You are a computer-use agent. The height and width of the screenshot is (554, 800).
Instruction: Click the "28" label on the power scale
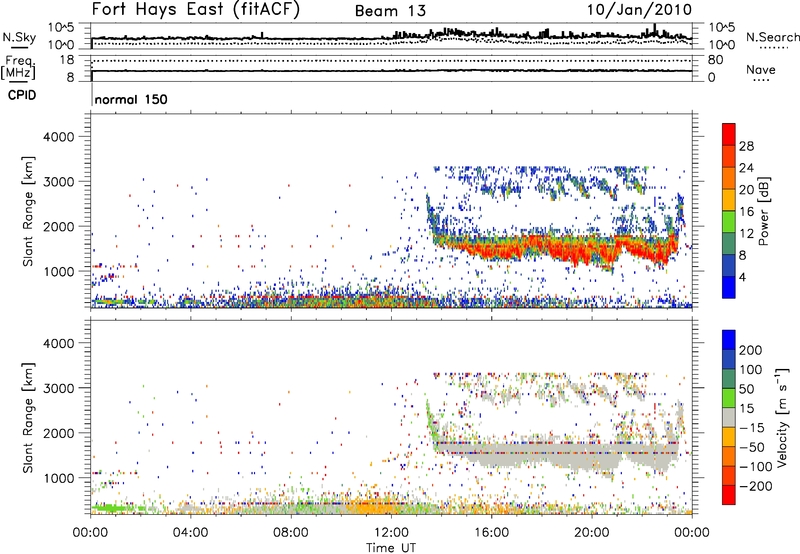pos(746,146)
